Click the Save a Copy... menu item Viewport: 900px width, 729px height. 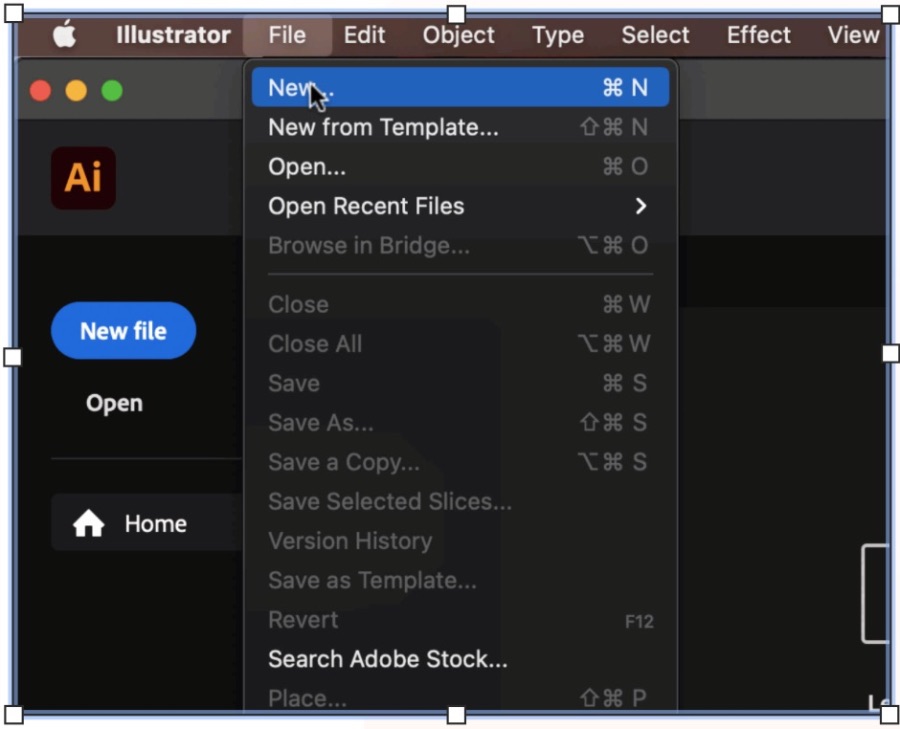coord(460,462)
